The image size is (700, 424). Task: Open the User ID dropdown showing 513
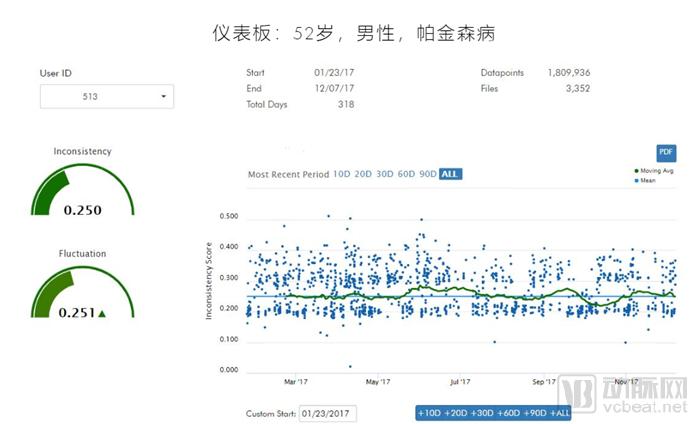[x=107, y=96]
